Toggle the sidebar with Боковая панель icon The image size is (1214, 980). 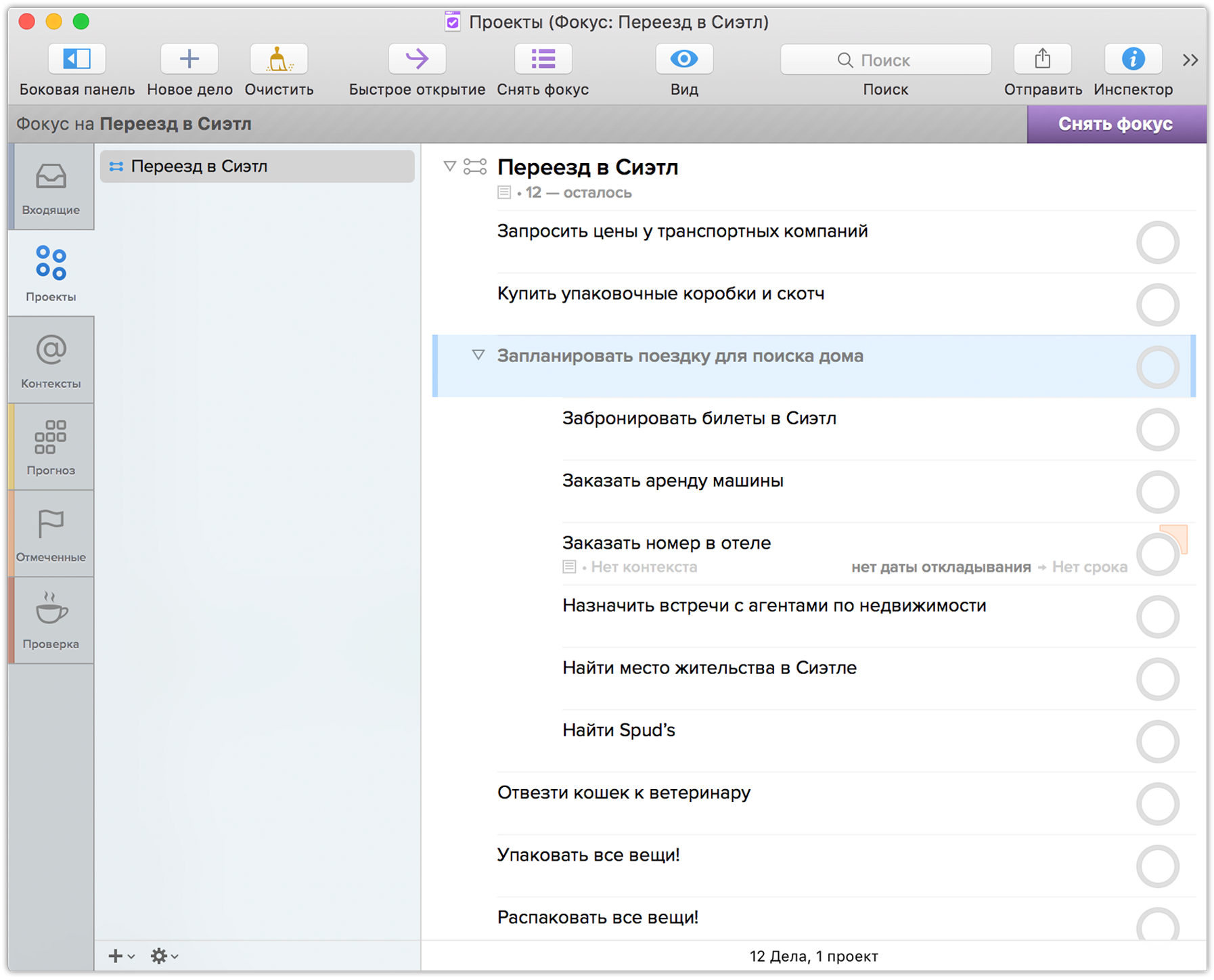76,59
